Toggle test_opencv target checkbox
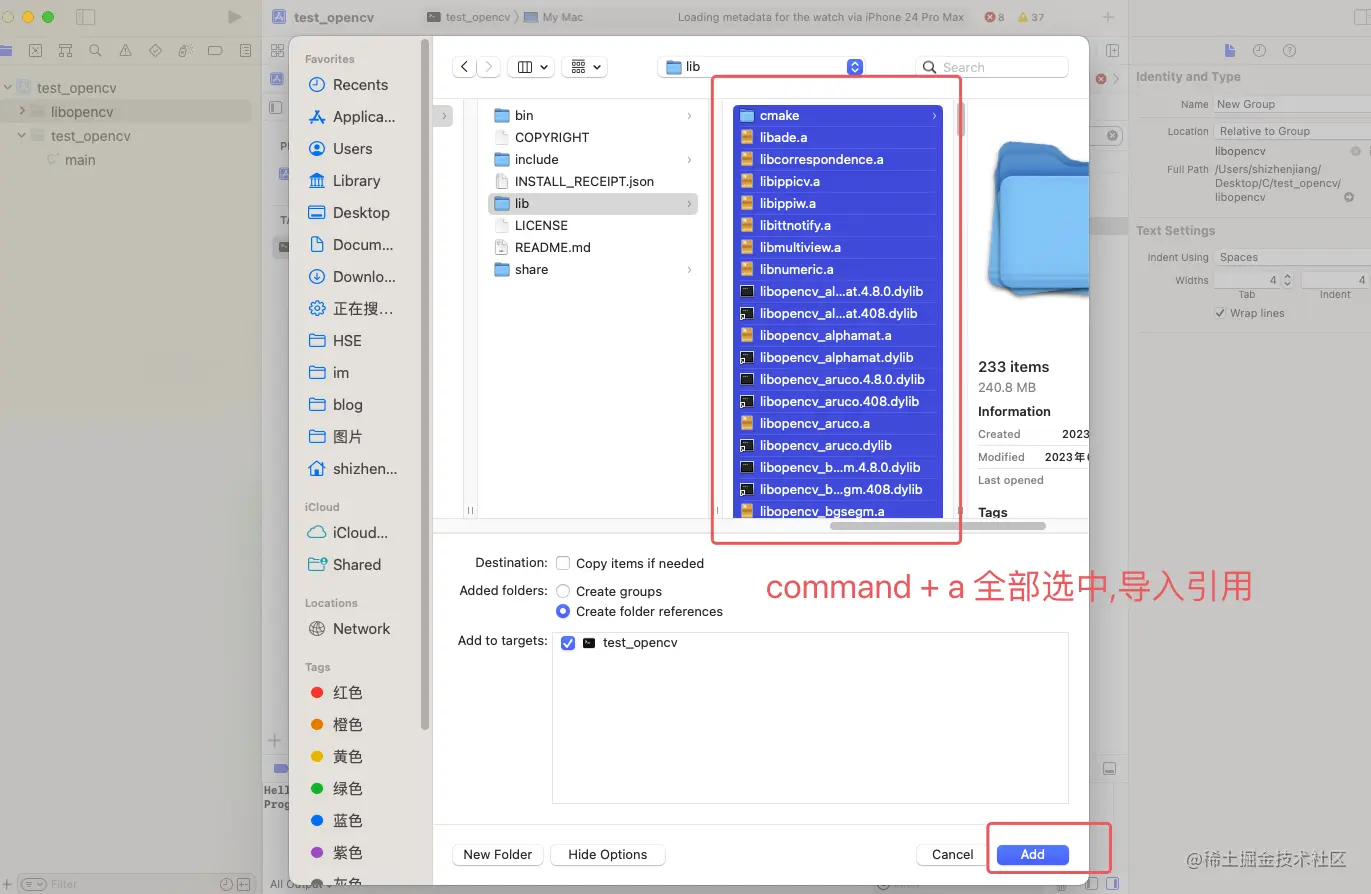Screen dimensions: 1371x894 [568, 643]
